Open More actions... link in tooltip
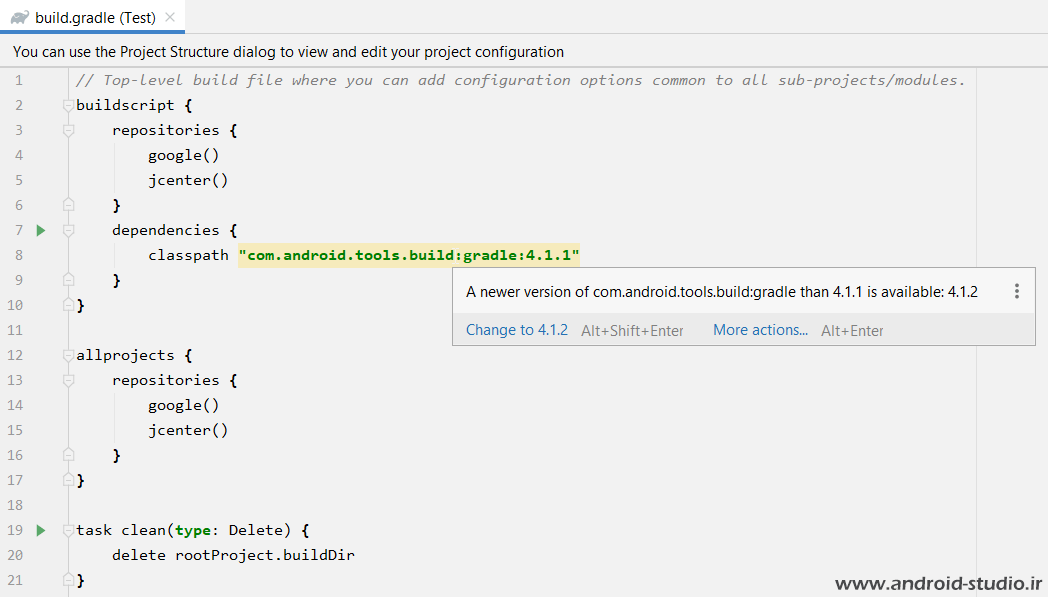1048x597 pixels. 761,330
